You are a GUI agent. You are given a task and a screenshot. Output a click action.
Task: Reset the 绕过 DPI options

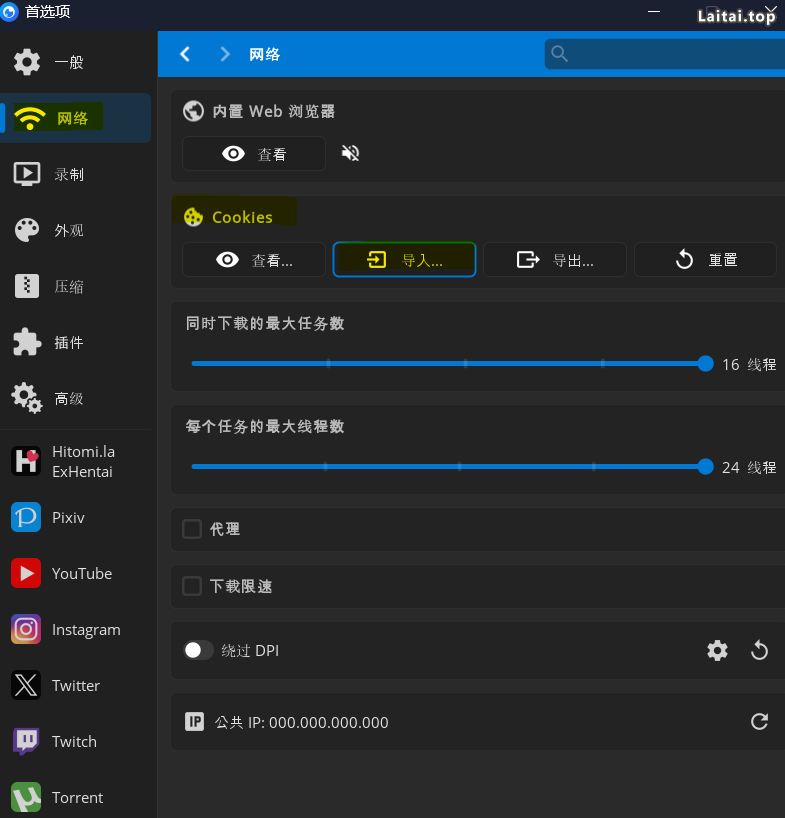pos(759,651)
